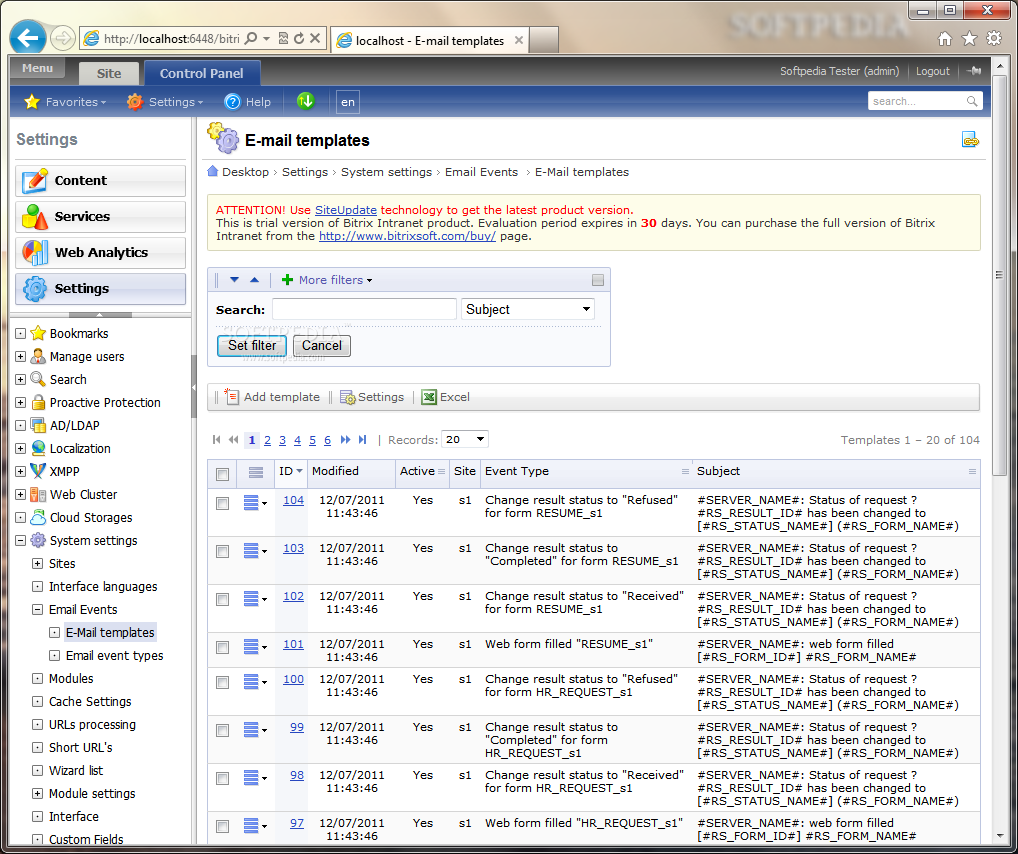Click the sidebar panel collapse handle

193,387
